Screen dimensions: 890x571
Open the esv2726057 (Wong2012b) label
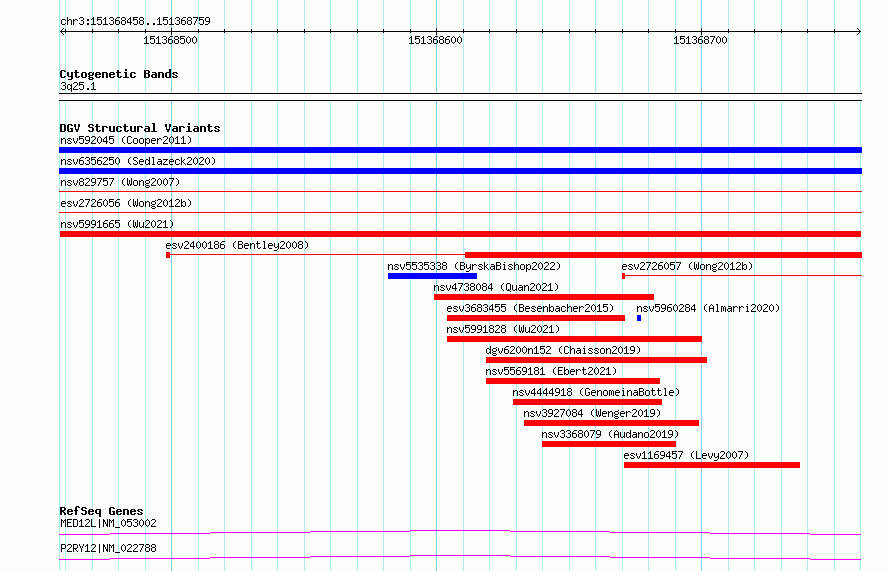tap(687, 266)
